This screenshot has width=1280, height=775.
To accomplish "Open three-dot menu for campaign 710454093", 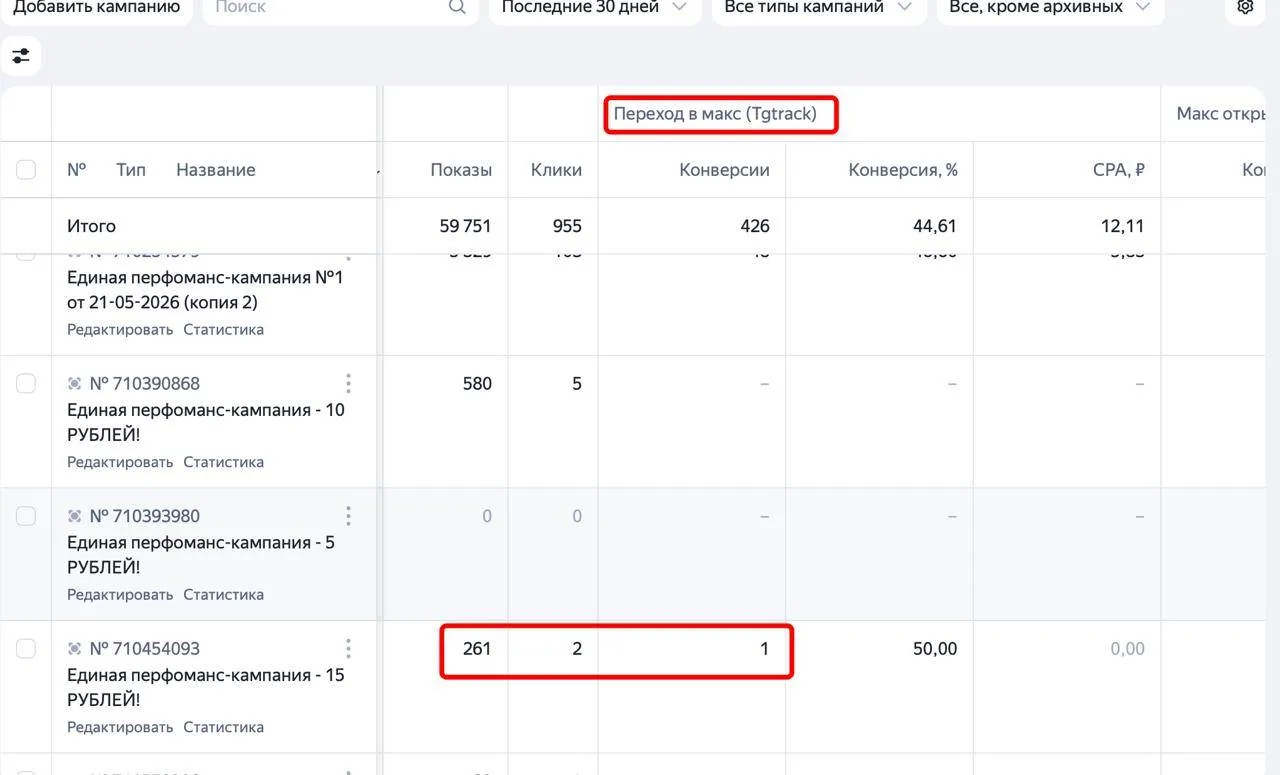I will (348, 648).
